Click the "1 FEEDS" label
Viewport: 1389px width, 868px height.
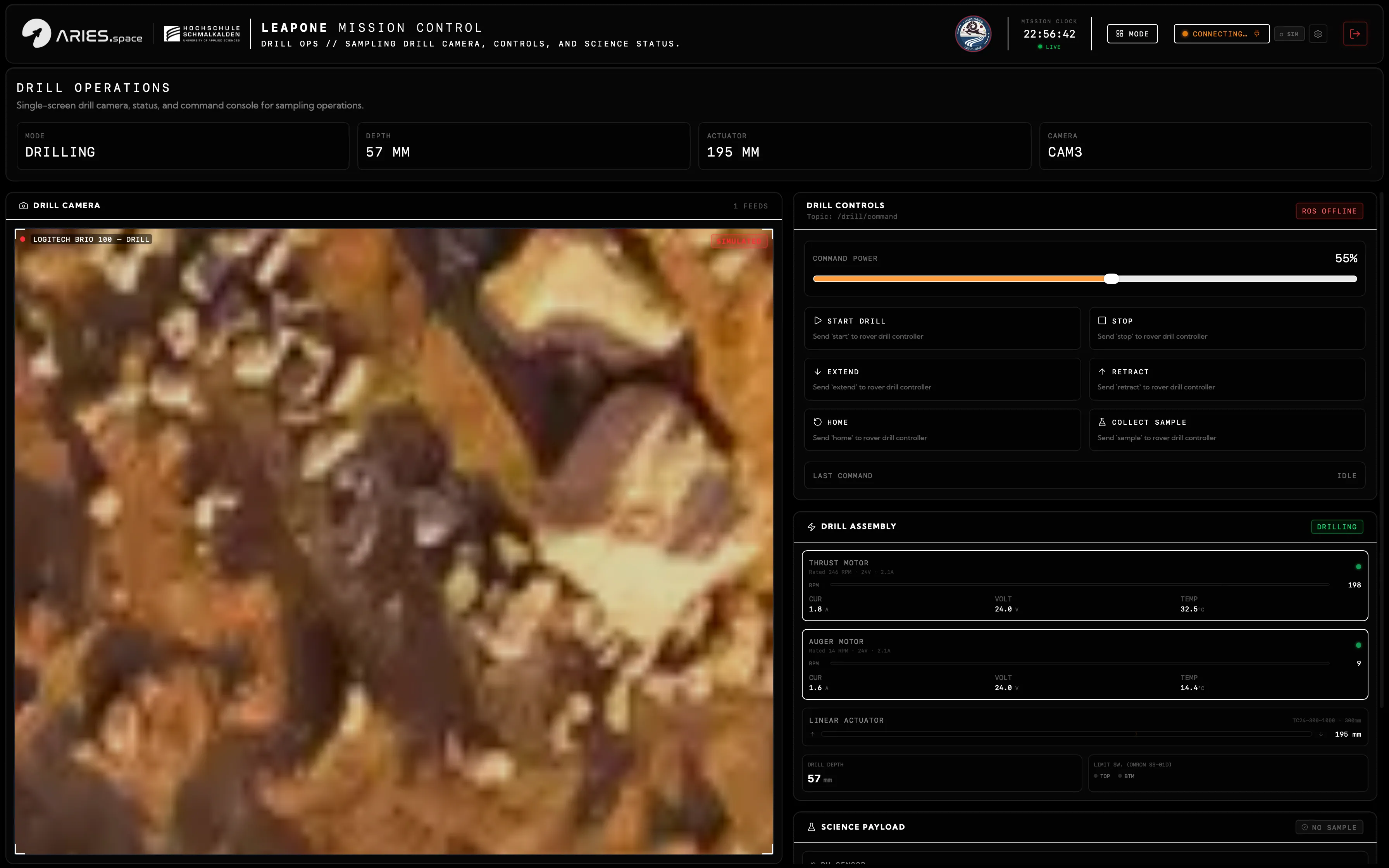750,206
